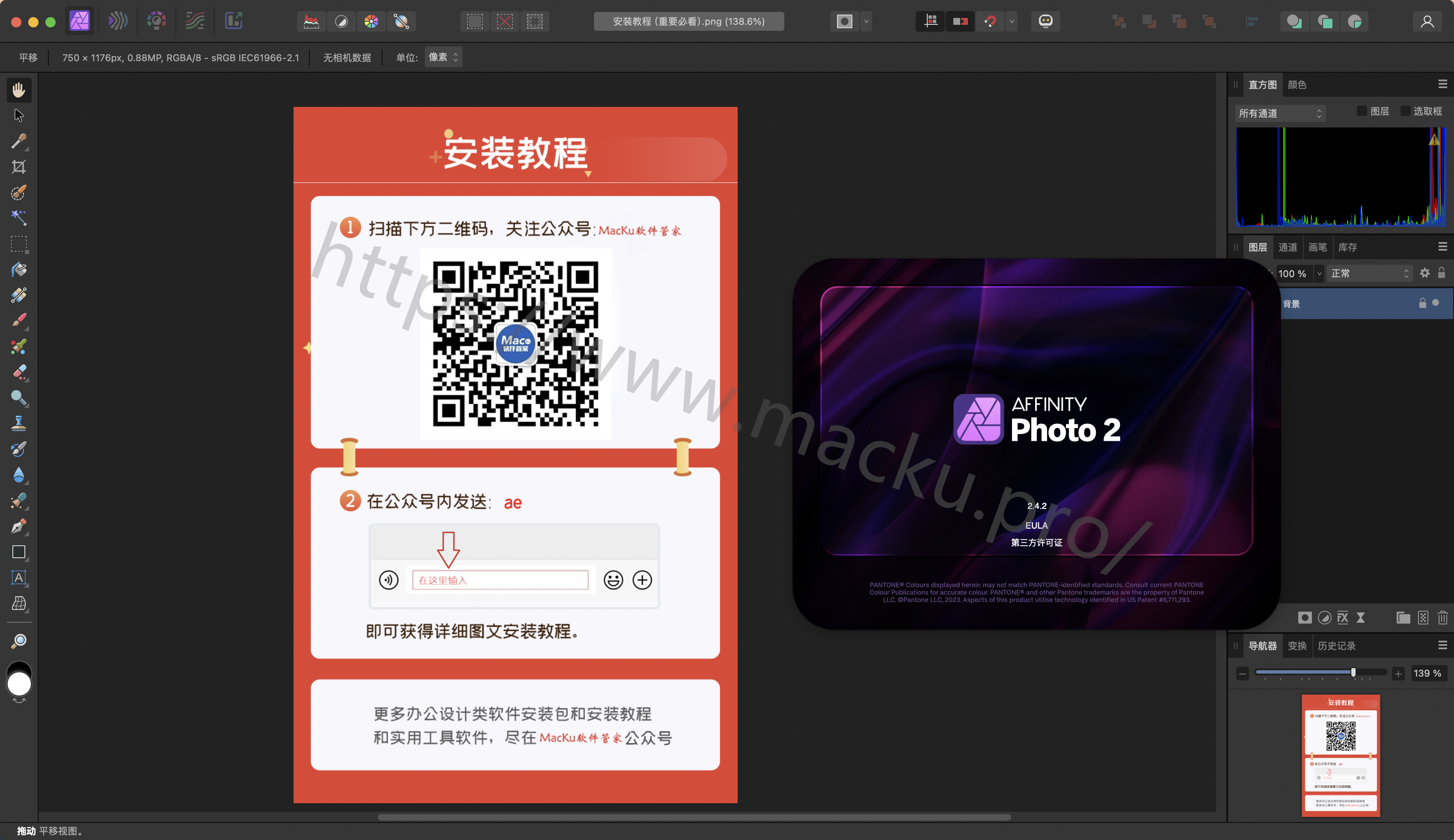Choose the Rectangular Marquee tool
The height and width of the screenshot is (840, 1454).
tap(18, 244)
